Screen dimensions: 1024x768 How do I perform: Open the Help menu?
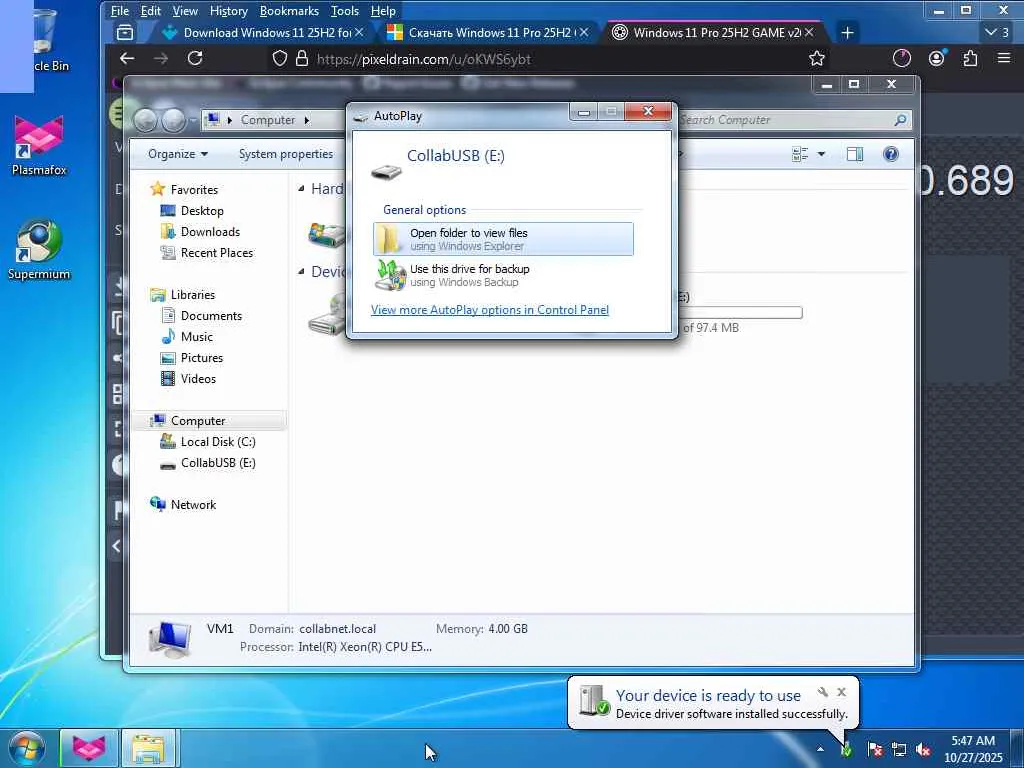click(383, 10)
